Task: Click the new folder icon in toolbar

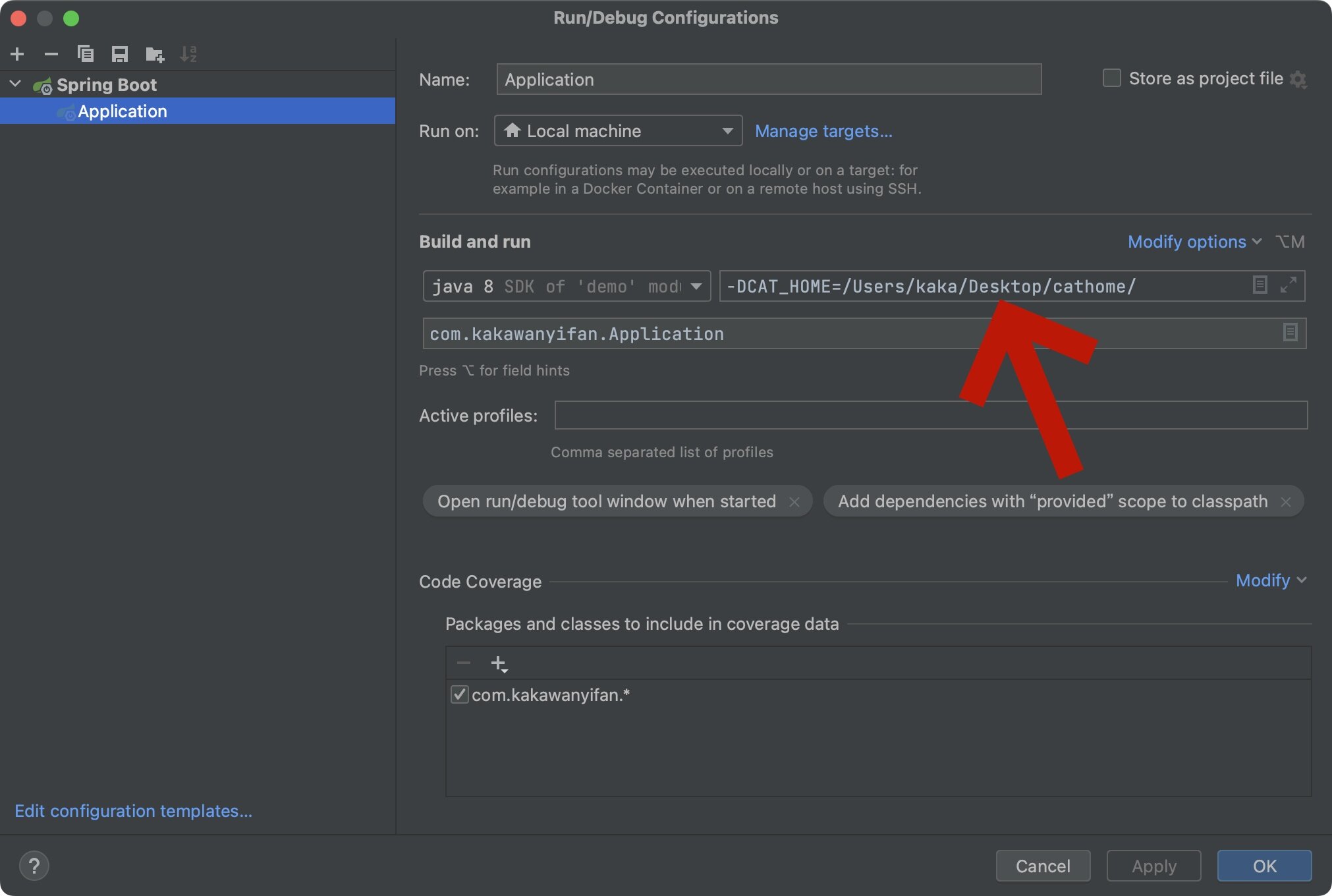Action: tap(155, 54)
